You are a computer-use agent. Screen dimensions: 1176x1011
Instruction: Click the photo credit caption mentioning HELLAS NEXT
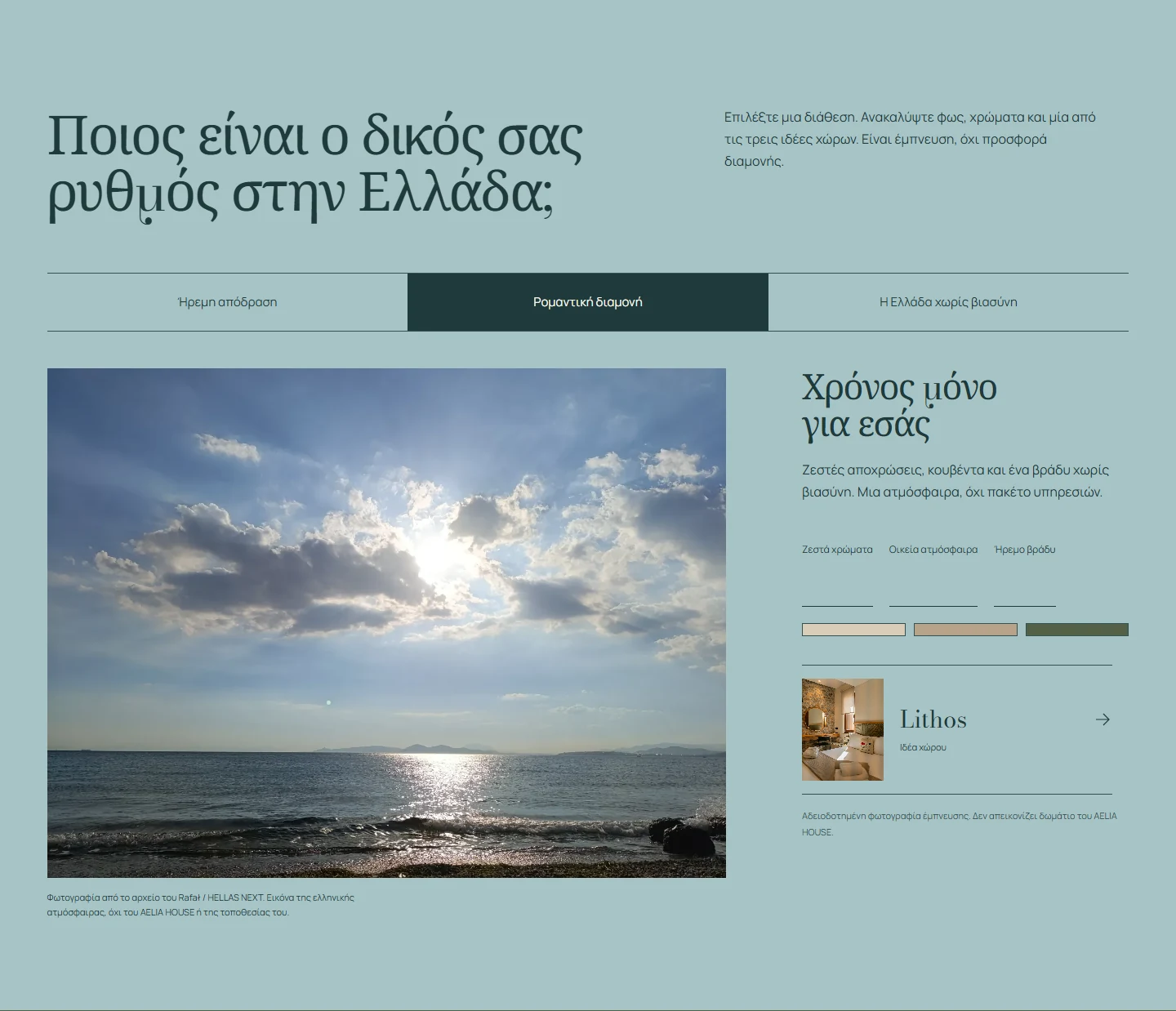[x=201, y=905]
